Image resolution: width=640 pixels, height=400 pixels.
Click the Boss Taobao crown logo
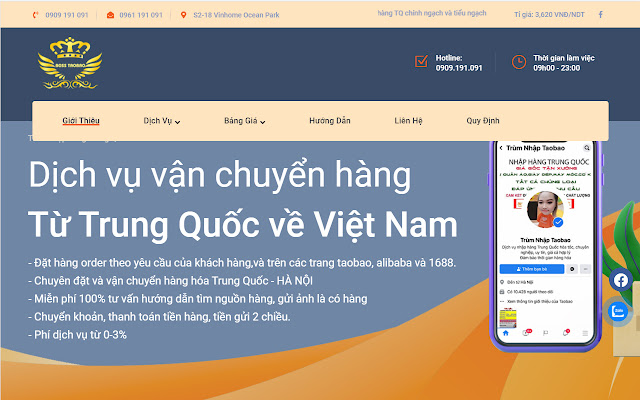pyautogui.click(x=70, y=63)
